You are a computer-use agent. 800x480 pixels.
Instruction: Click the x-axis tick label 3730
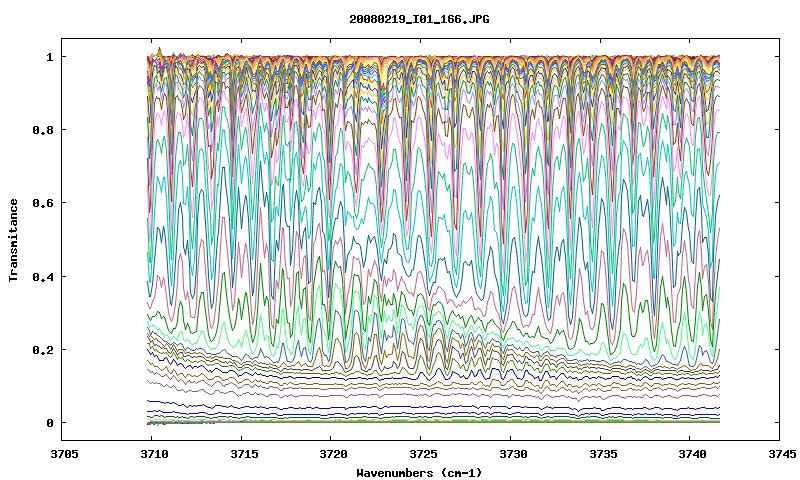coord(513,453)
